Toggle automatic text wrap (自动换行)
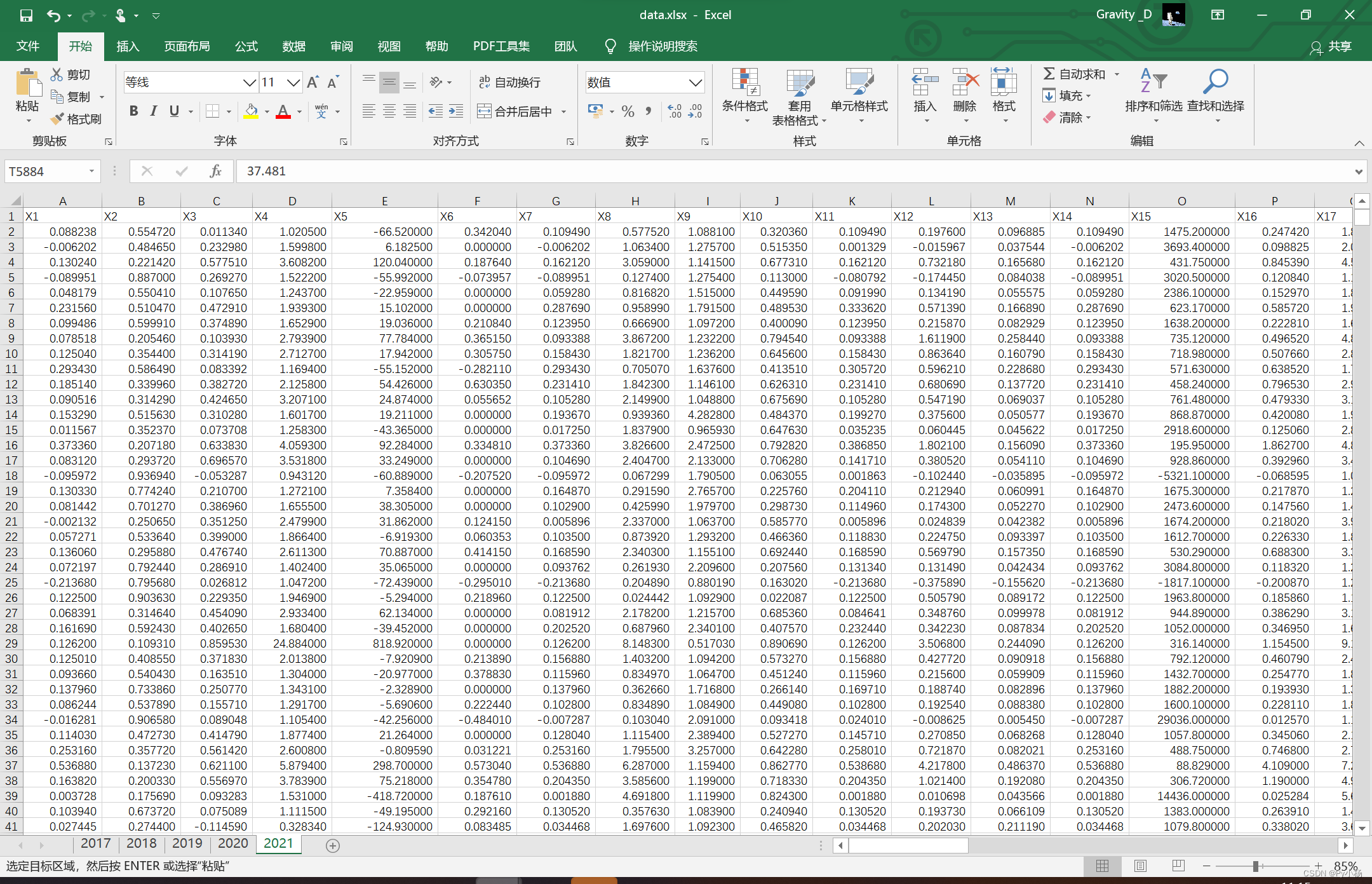Screen dimensions: 1372x884 click(x=509, y=82)
